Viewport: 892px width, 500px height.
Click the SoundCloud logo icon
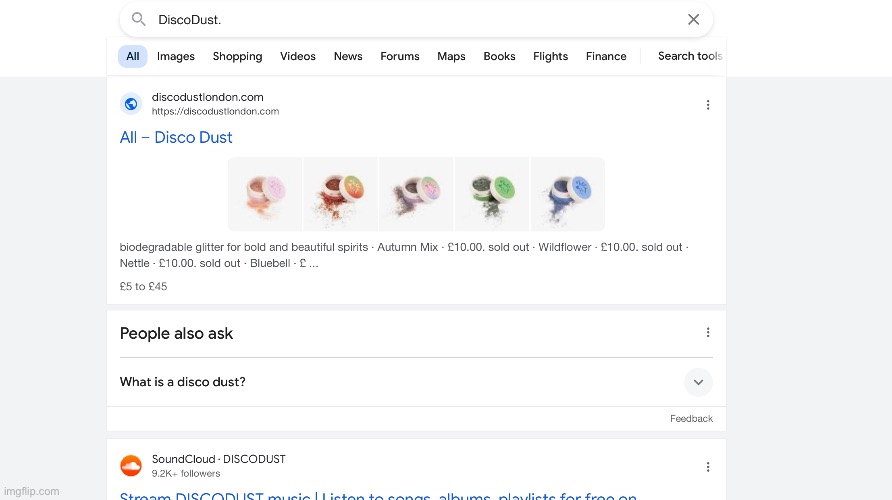tap(131, 466)
